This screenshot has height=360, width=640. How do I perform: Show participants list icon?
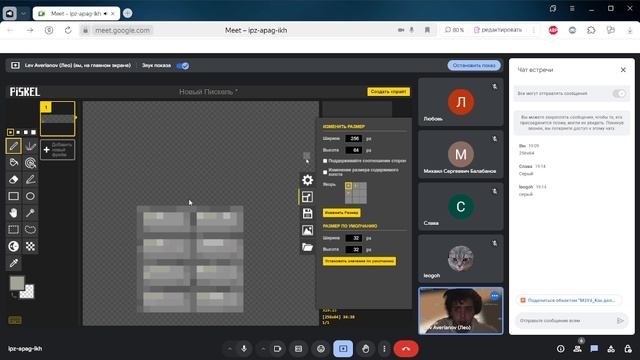pos(577,349)
